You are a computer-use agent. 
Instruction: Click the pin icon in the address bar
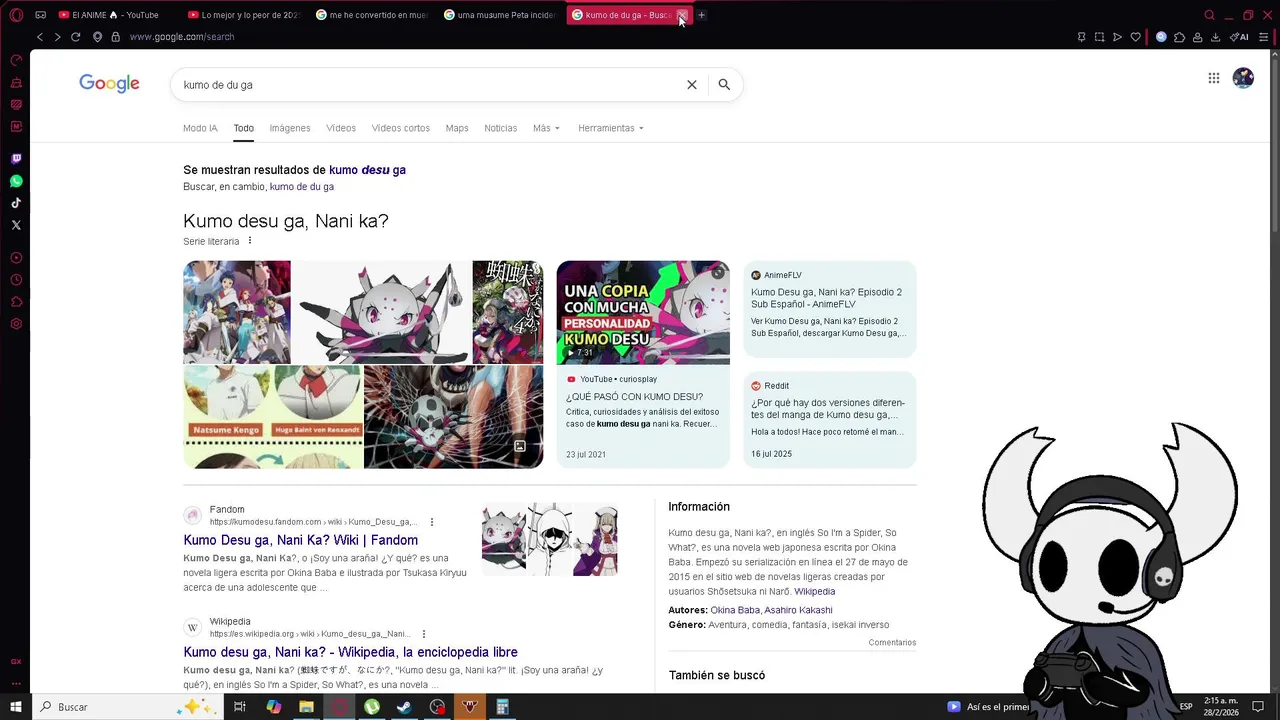click(x=1081, y=37)
